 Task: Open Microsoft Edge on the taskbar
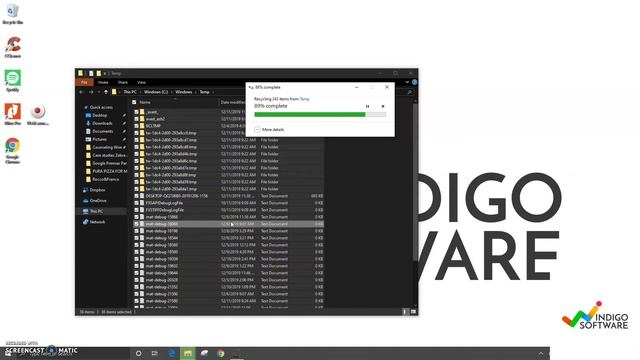tap(171, 353)
